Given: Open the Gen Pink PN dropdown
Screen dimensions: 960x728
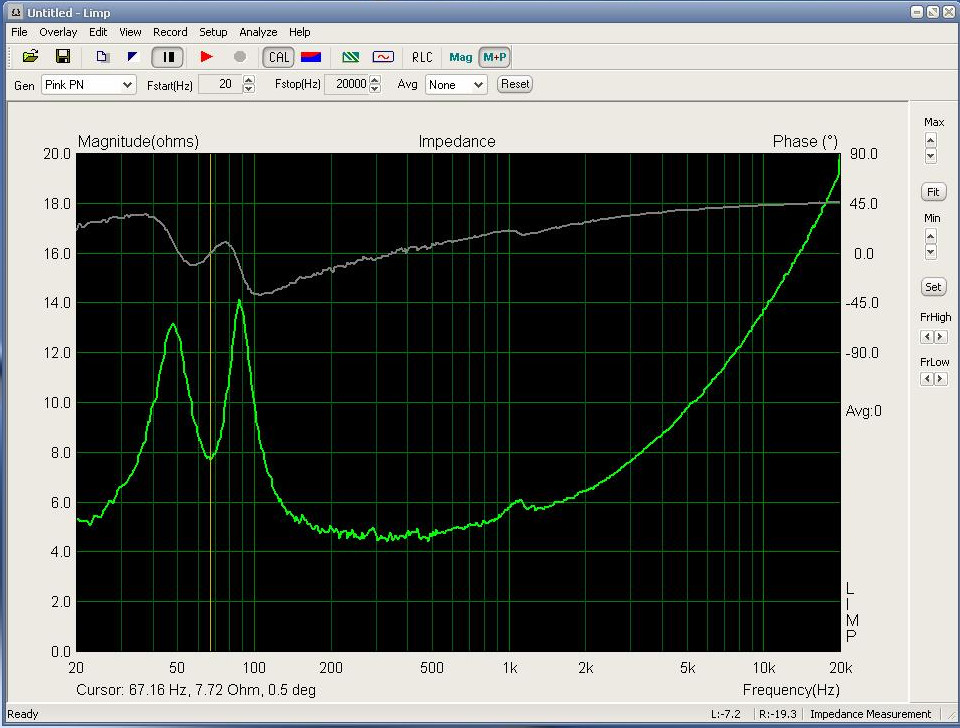Looking at the screenshot, I should [89, 84].
